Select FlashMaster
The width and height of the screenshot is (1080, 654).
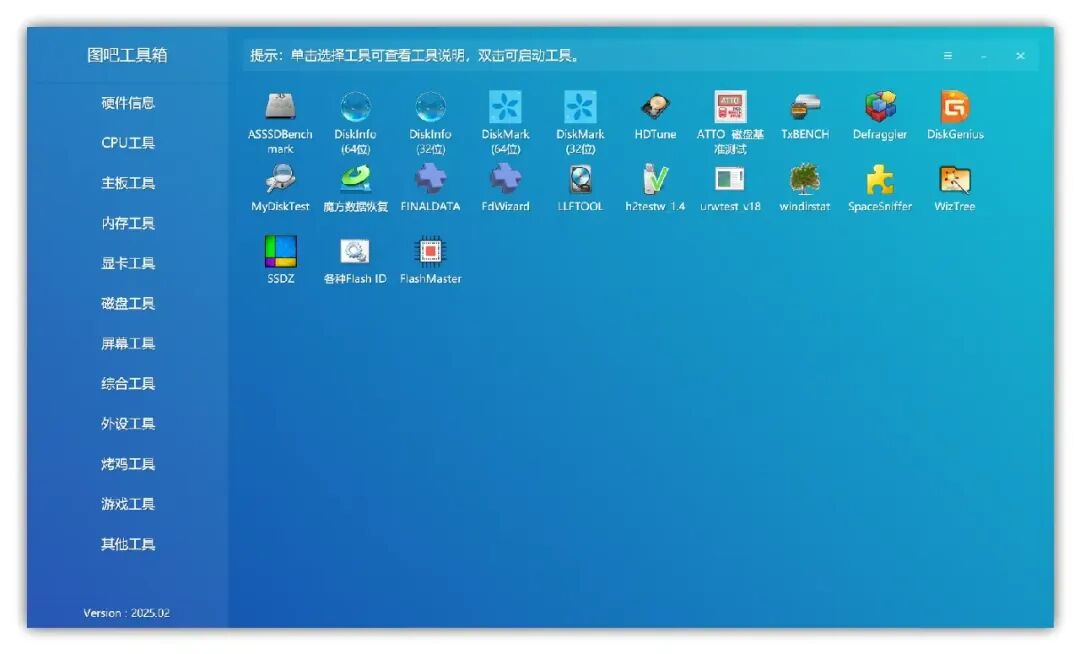click(x=430, y=253)
